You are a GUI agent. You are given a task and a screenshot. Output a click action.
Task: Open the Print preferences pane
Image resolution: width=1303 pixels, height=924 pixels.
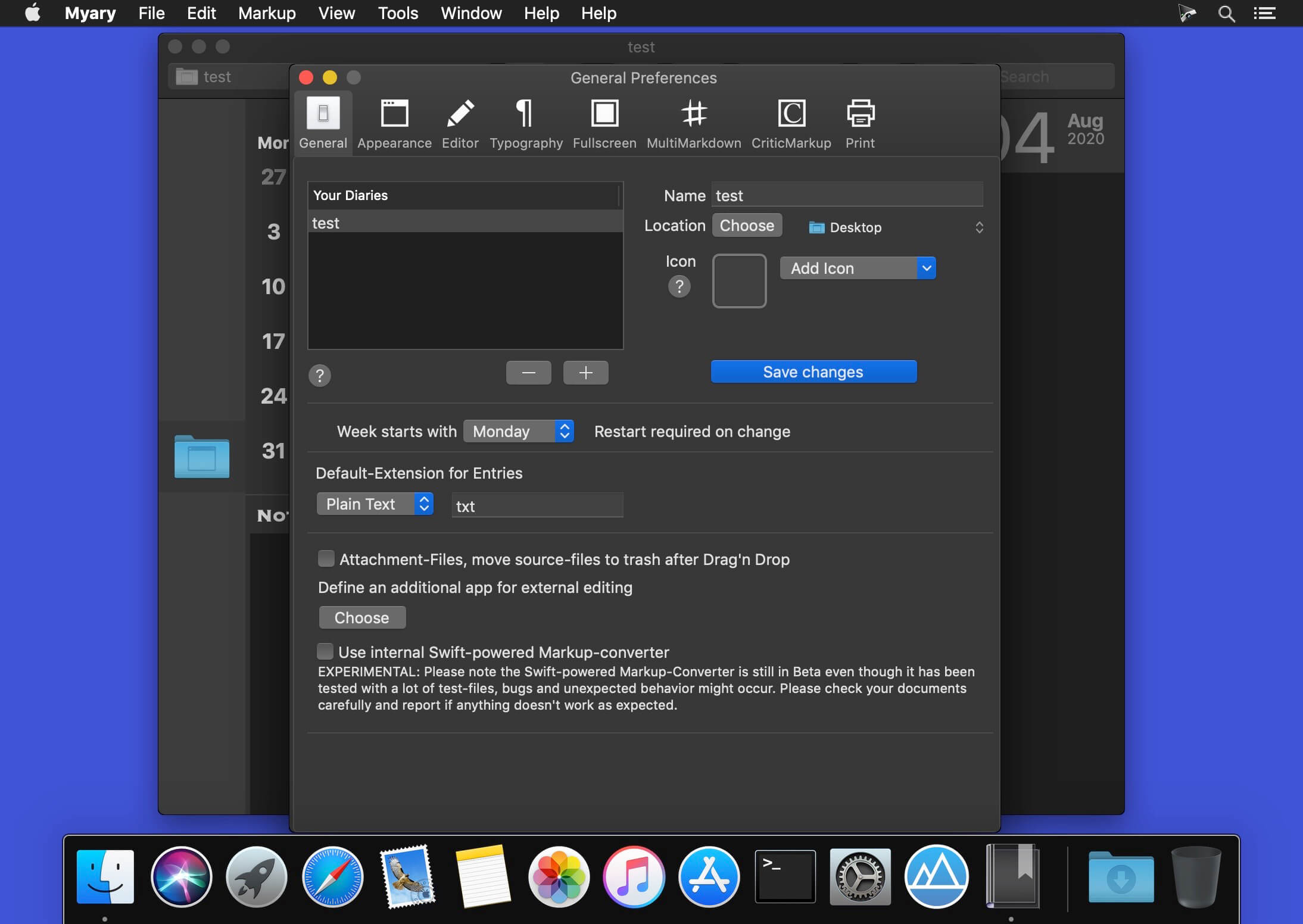(x=860, y=124)
